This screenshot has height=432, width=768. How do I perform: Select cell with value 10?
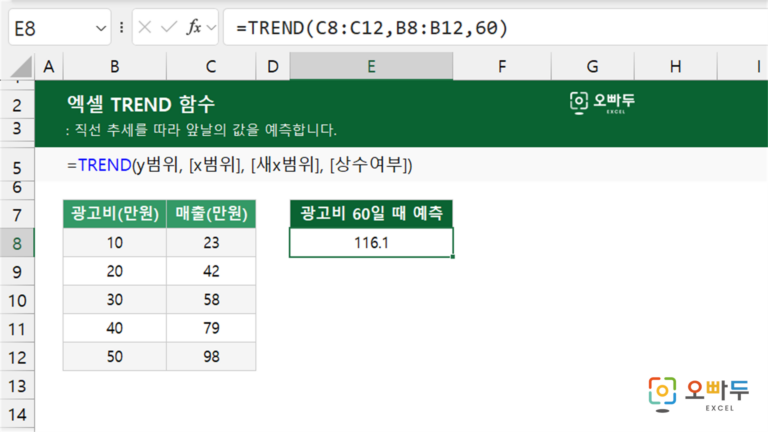(x=115, y=242)
